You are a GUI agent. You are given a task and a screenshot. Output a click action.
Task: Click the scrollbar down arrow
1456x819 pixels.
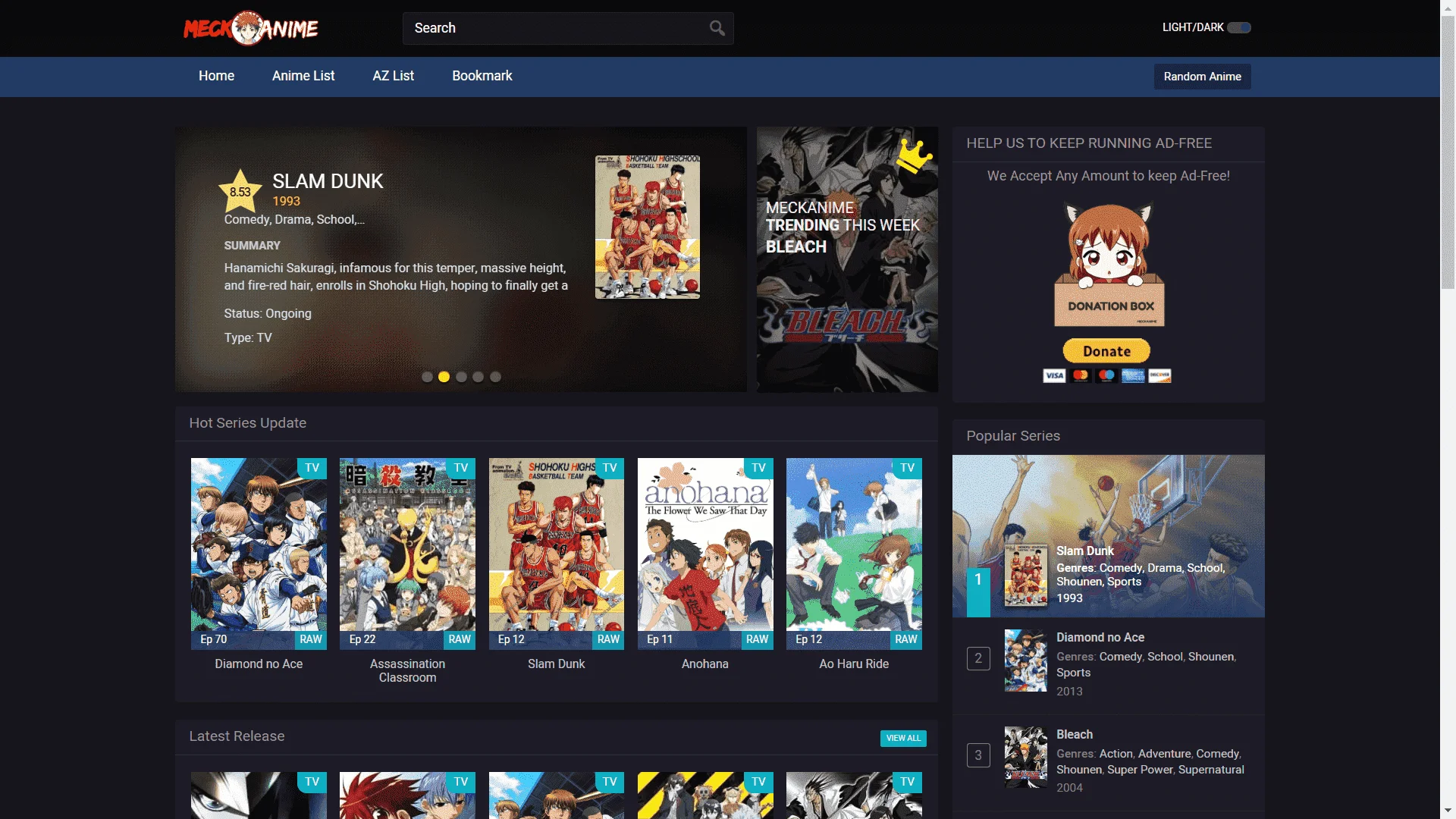1448,811
